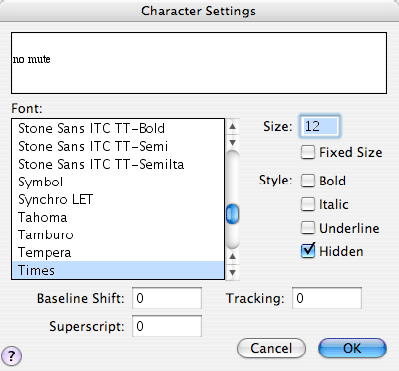Toggle the Bold style checkbox
Image resolution: width=399 pixels, height=371 pixels.
(307, 180)
